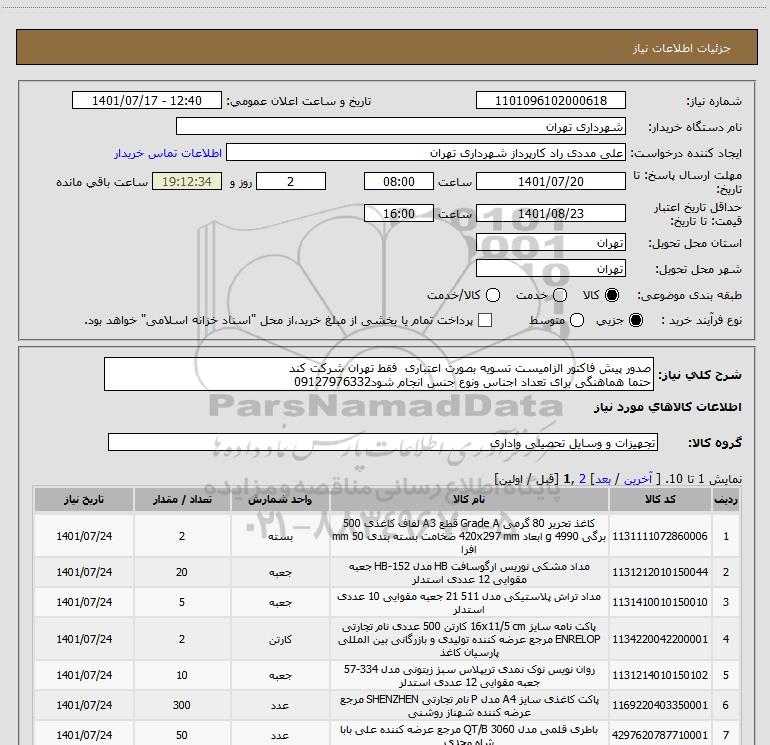Click item code 1131214010150102
This screenshot has height=745, width=770.
point(660,675)
